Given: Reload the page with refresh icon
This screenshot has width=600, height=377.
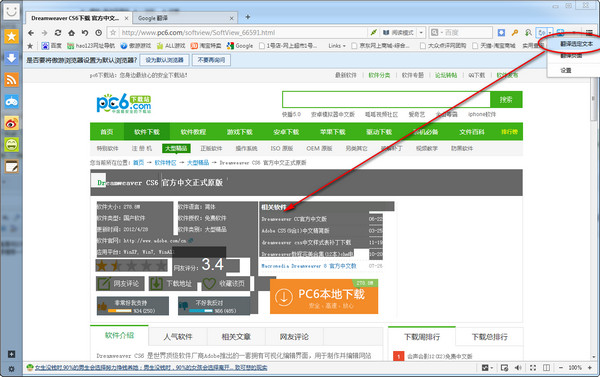Looking at the screenshot, I should click(x=58, y=33).
